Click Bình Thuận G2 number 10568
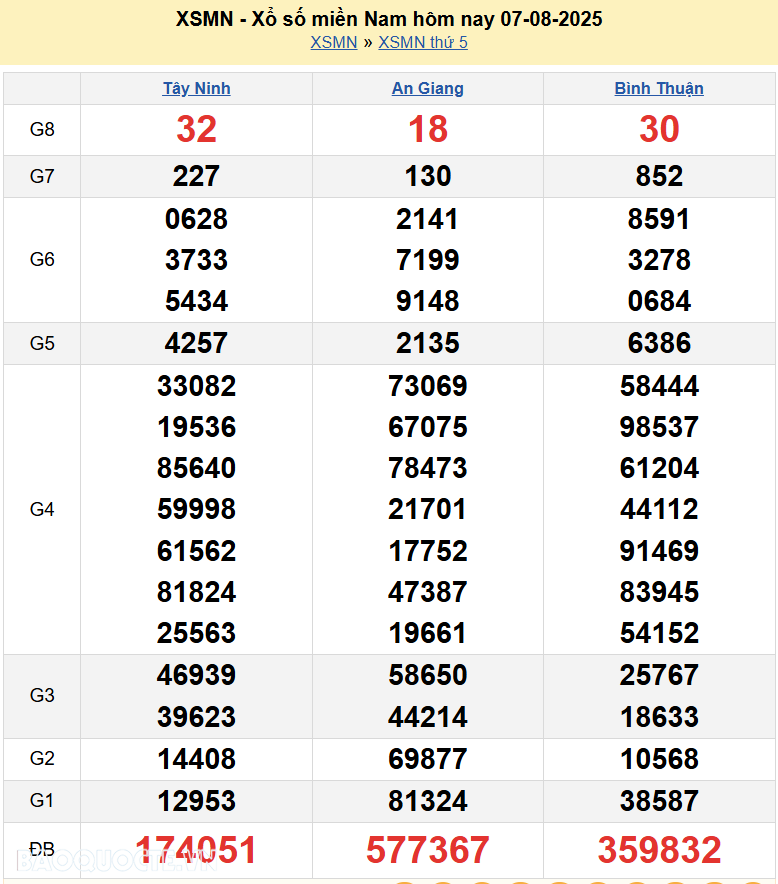The height and width of the screenshot is (884, 778). click(659, 759)
